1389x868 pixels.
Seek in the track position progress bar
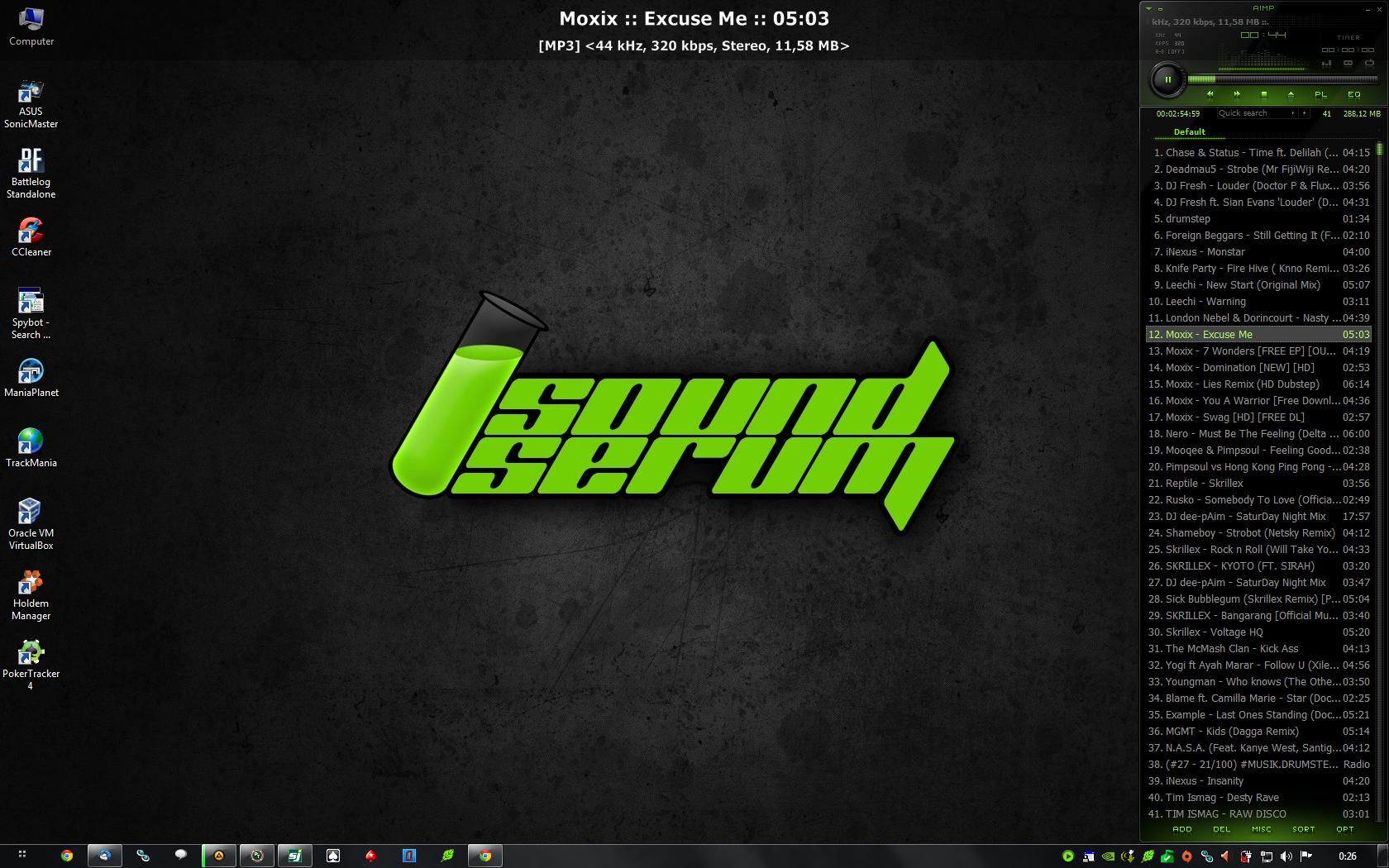1283,79
